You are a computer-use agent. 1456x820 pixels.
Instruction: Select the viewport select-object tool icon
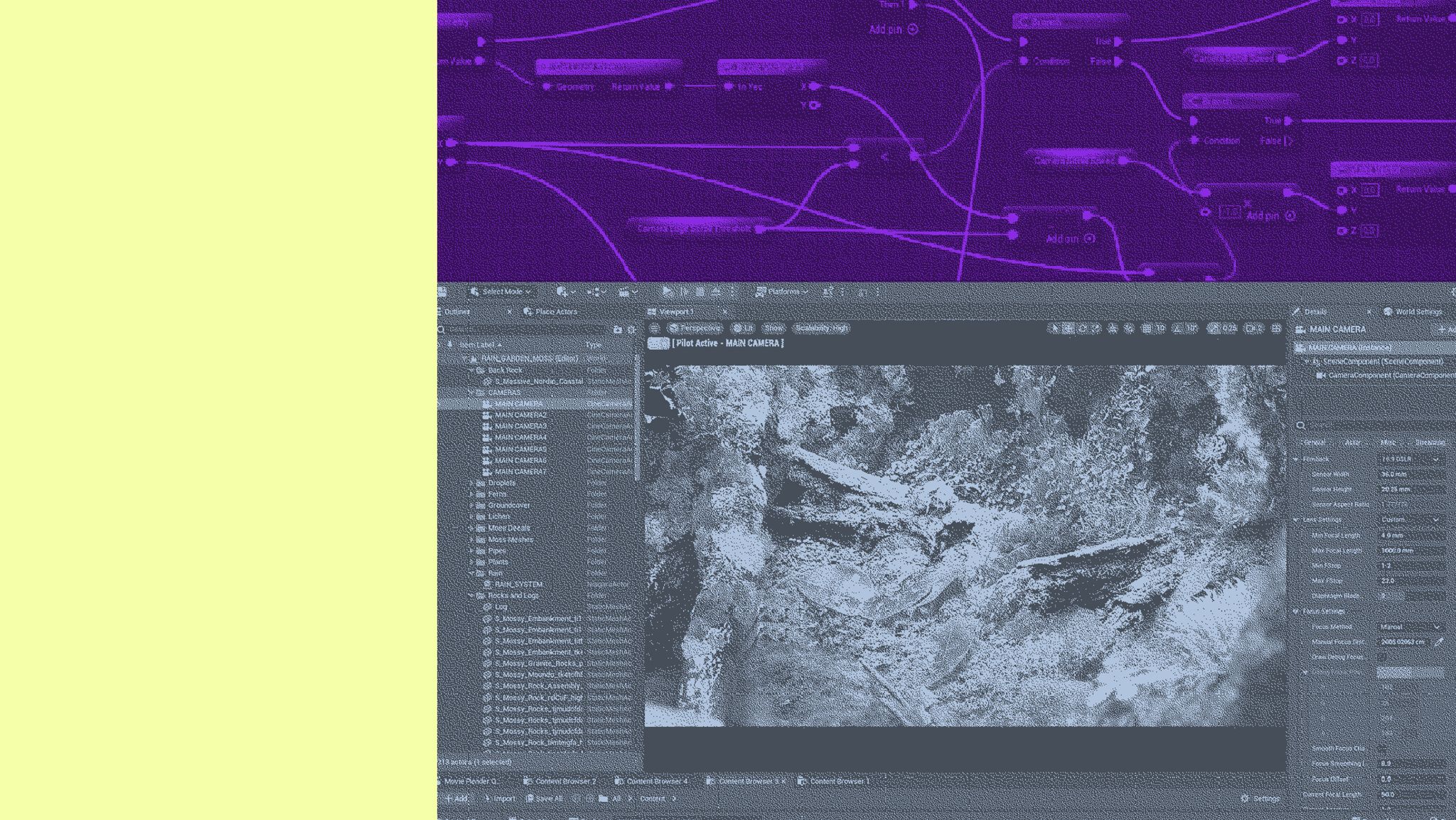(x=1054, y=329)
